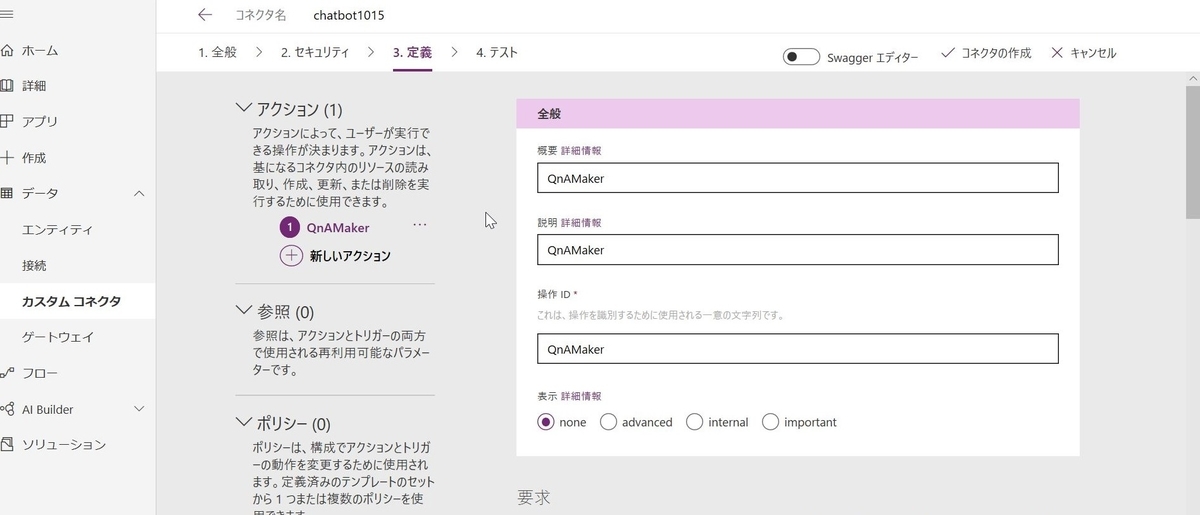Click the 説明 input field
The height and width of the screenshot is (515, 1200).
tap(797, 250)
